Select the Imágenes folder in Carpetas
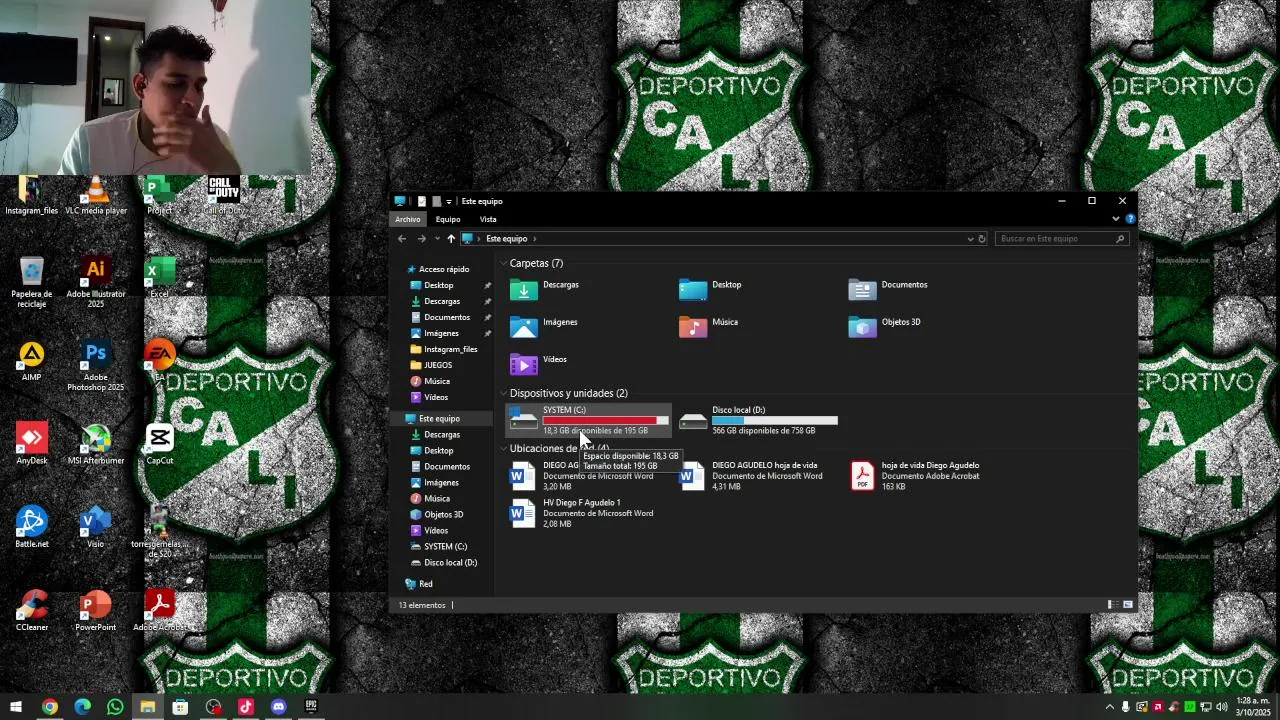This screenshot has width=1280, height=720. 544,327
